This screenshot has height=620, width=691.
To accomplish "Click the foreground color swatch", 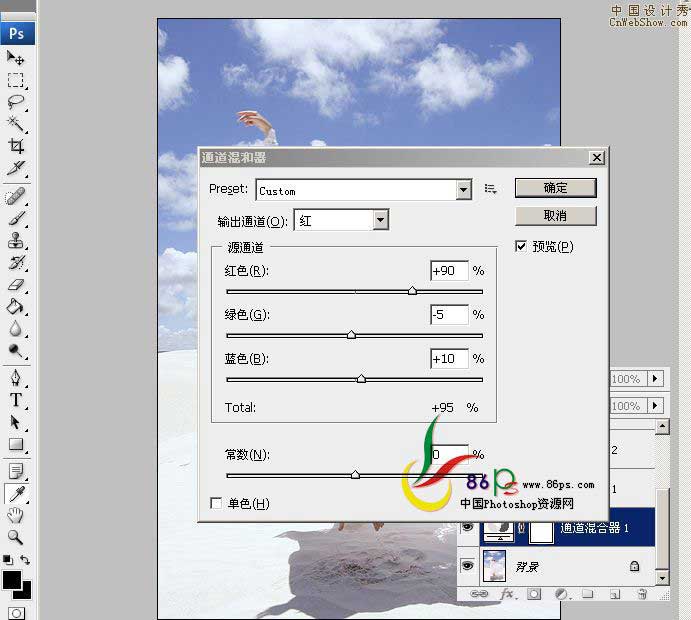I will click(x=12, y=580).
